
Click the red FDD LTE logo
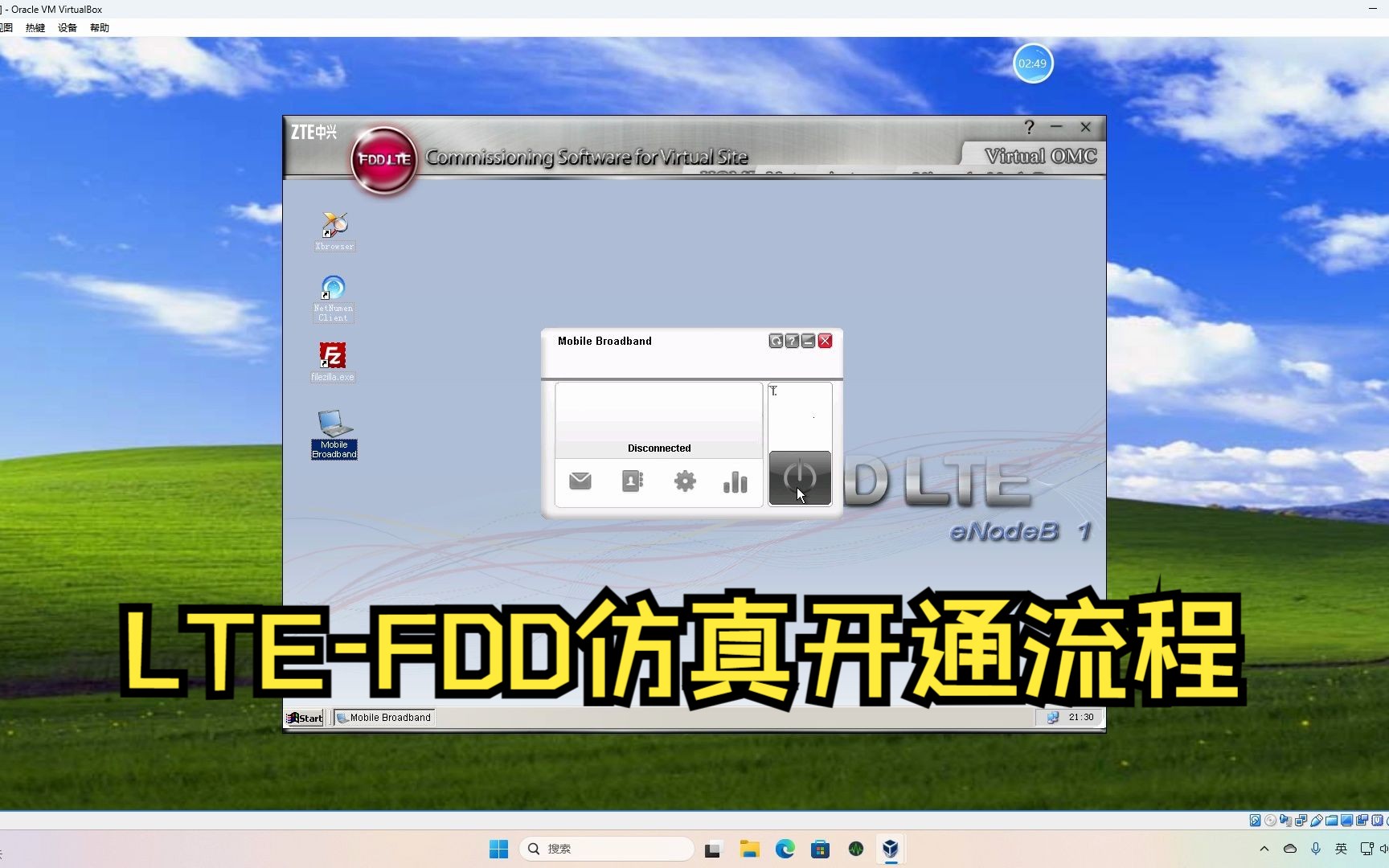[384, 159]
